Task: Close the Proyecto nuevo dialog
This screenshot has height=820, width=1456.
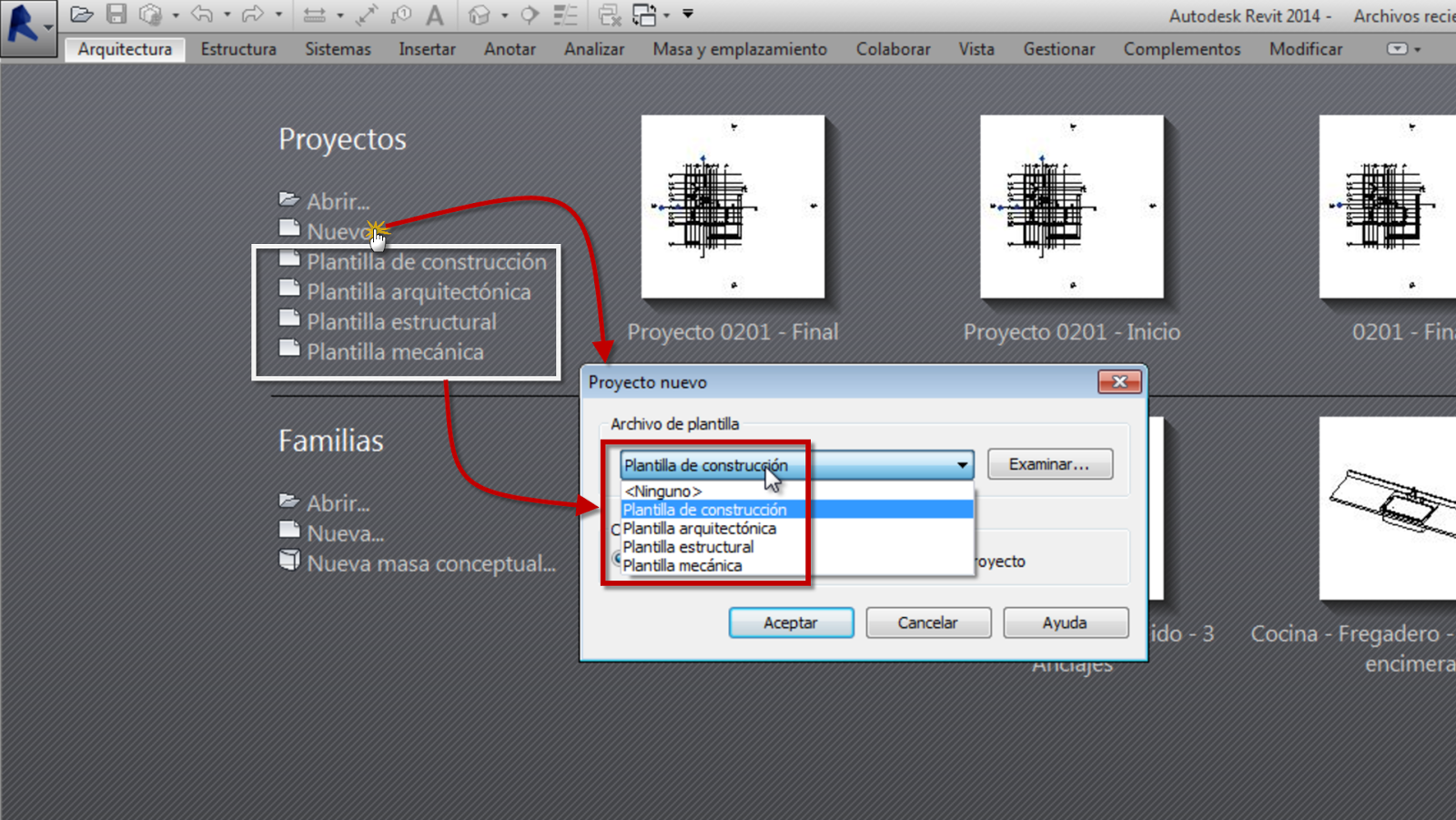Action: click(x=1119, y=381)
